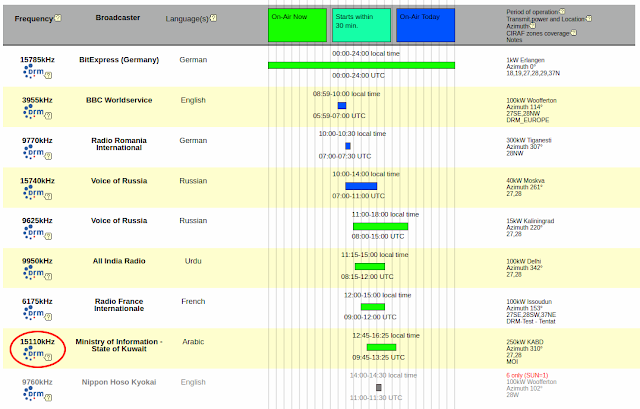This screenshot has width=640, height=409.
Task: Click the '1kW Erlangen' transmitter text
Action: coord(525,60)
